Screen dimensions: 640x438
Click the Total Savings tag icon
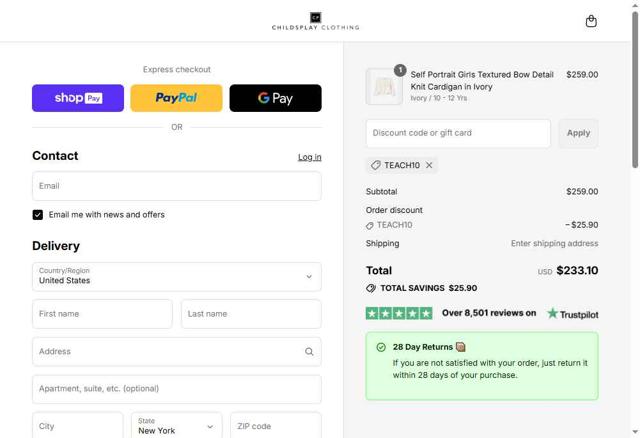(x=371, y=288)
